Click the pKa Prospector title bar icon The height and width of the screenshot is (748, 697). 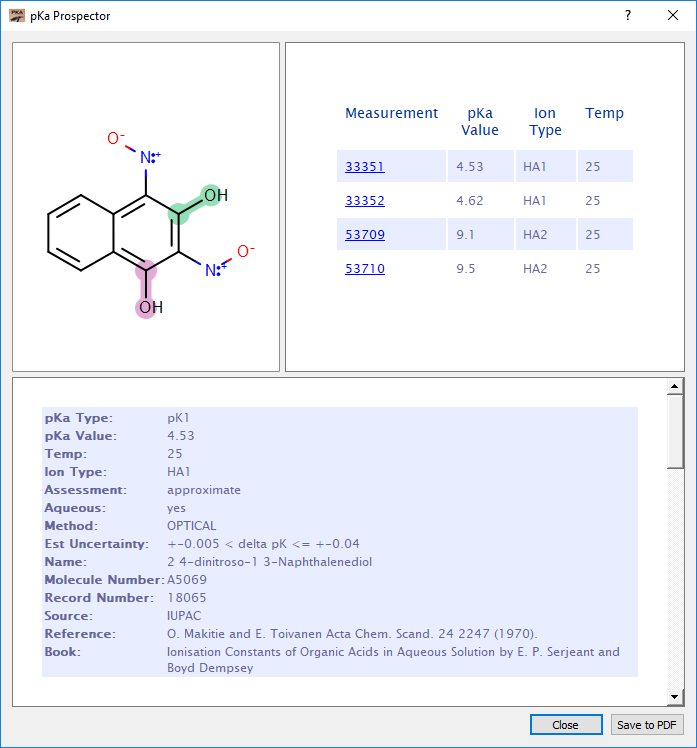[16, 16]
